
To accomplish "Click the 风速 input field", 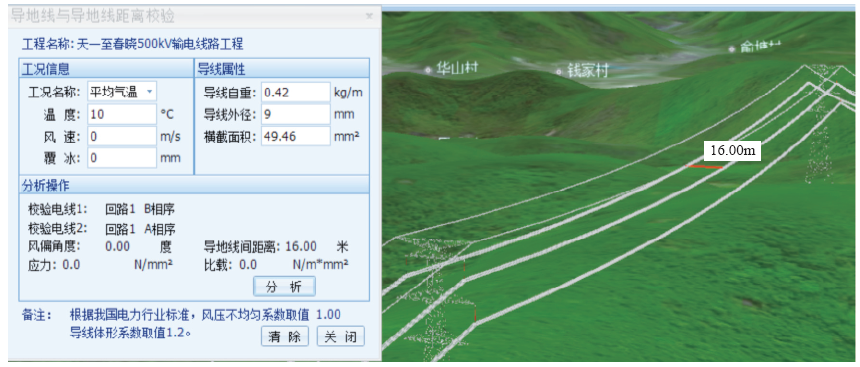I will (x=122, y=136).
